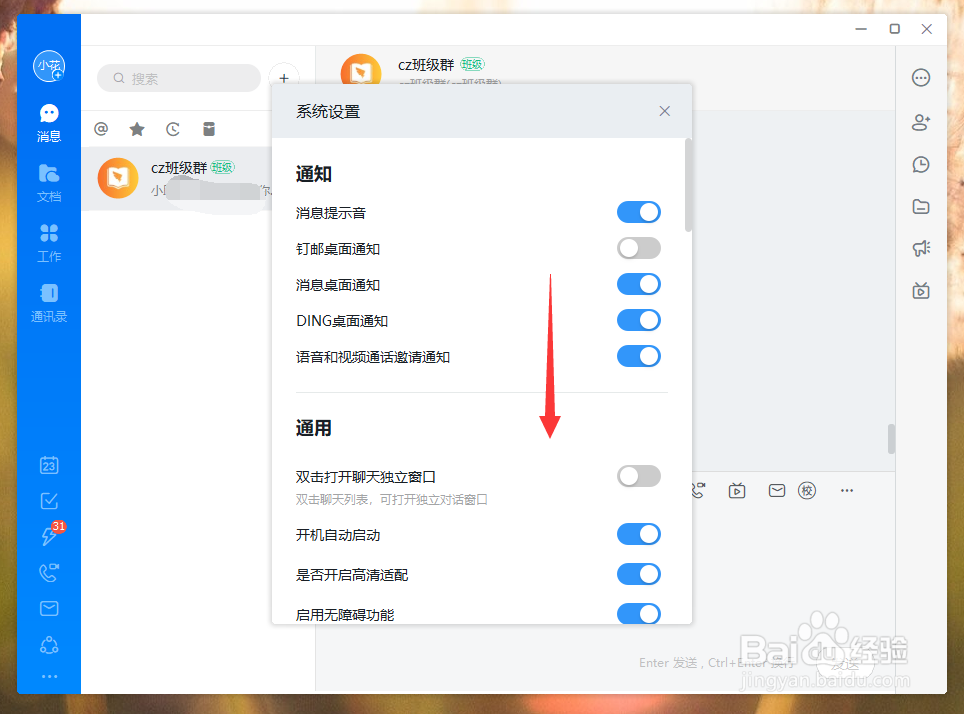Click the chat area scrollbar thumb
The image size is (964, 714).
[x=891, y=439]
